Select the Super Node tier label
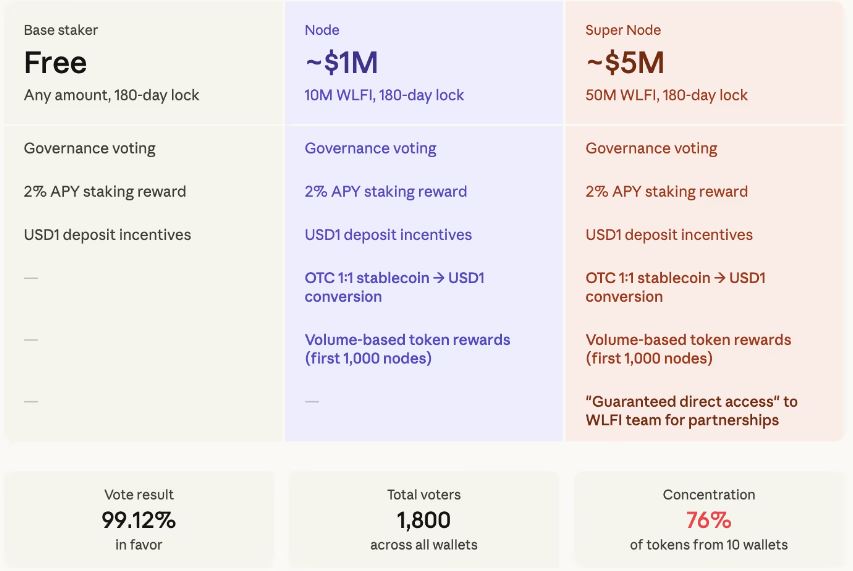Viewport: 853px width, 571px height. click(623, 30)
